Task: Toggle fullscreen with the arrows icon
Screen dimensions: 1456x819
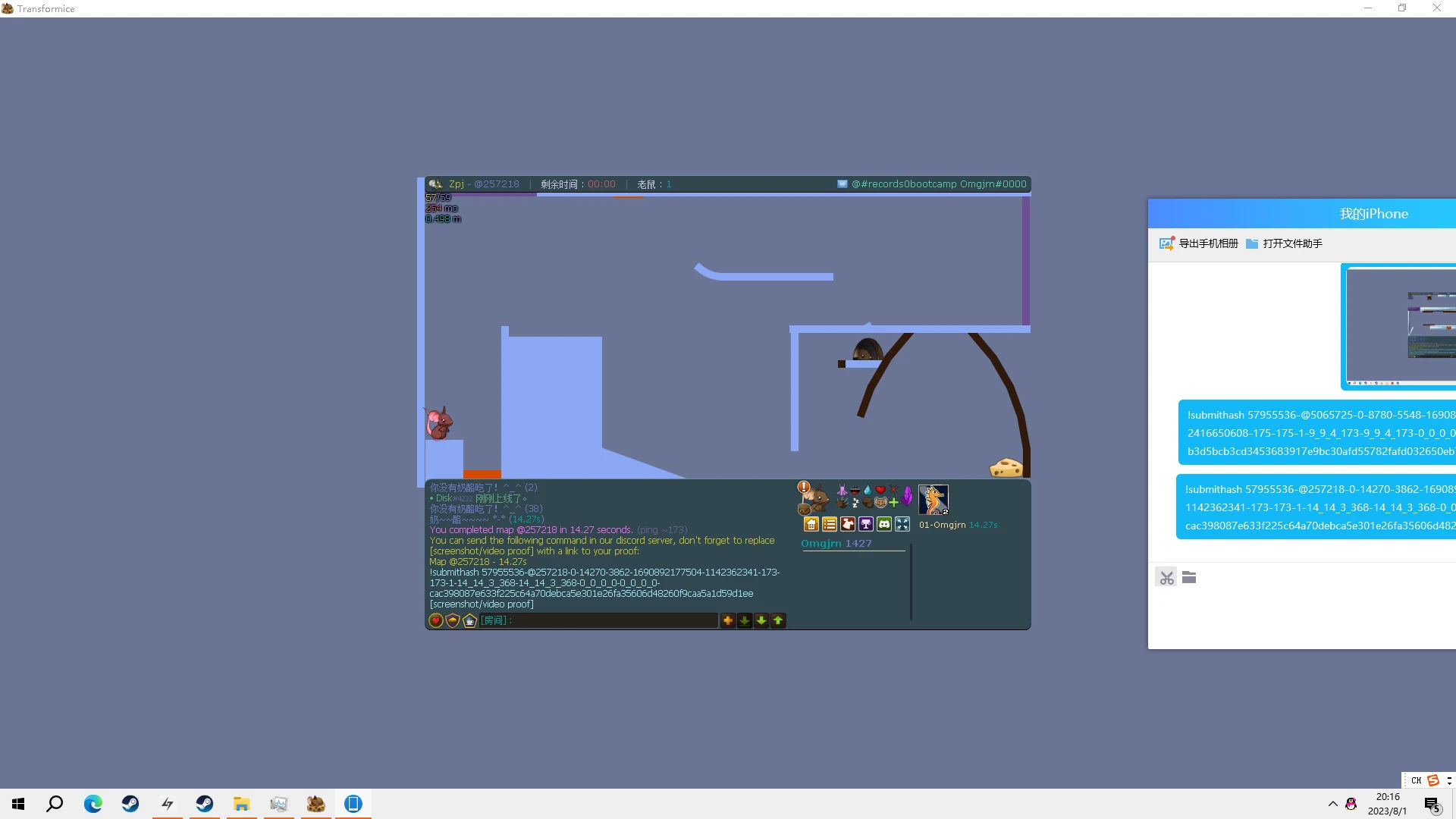Action: tap(902, 524)
